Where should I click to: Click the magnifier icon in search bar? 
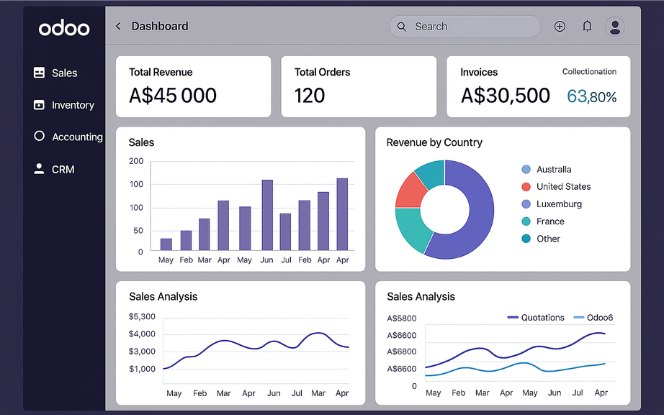click(402, 27)
